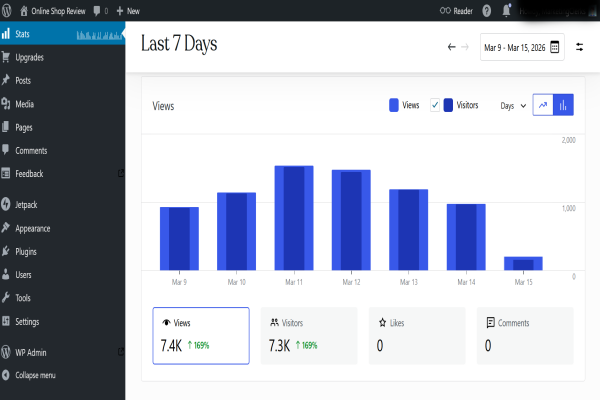Open the Mar 9 - Mar 15 date picker
This screenshot has height=400, width=600.
click(522, 47)
